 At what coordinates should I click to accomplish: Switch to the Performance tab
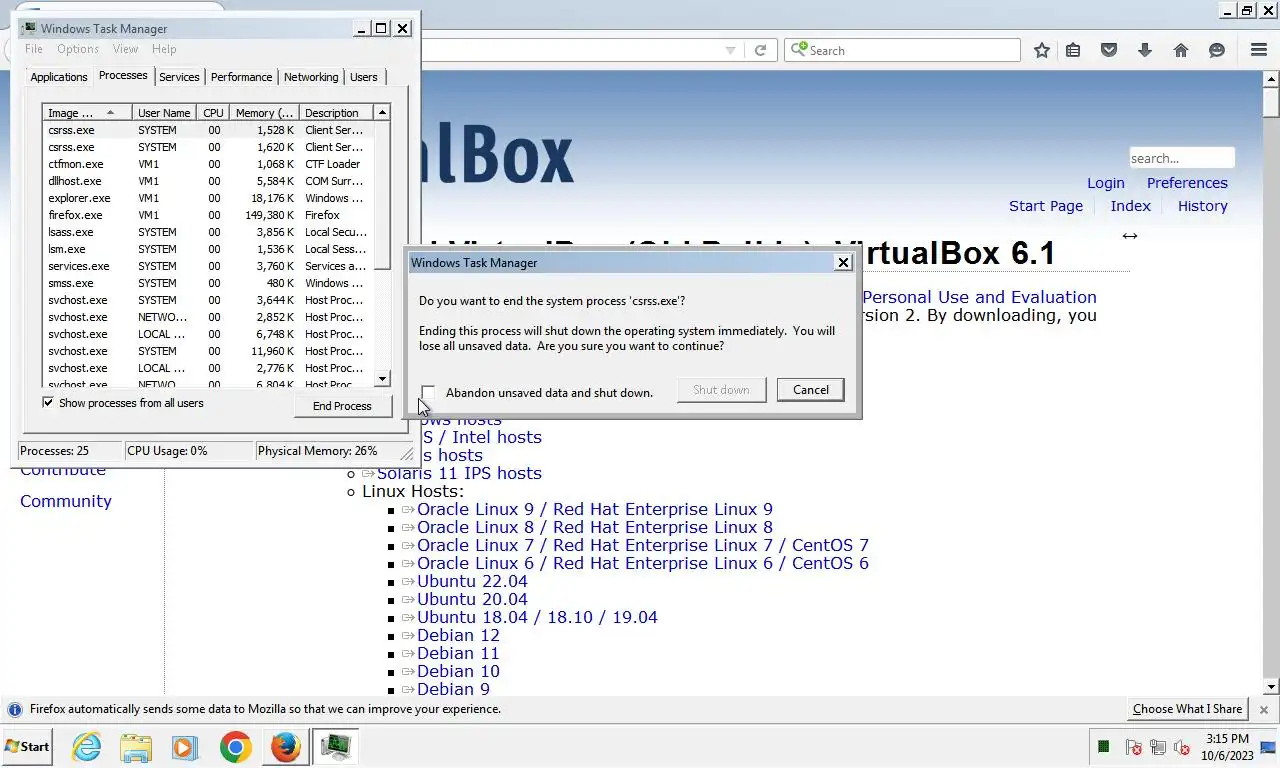pos(241,77)
